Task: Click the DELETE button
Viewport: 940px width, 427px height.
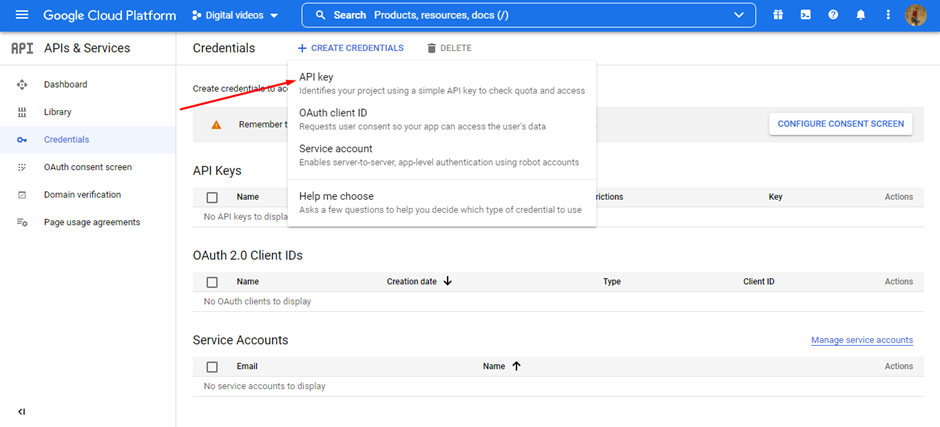Action: [450, 48]
